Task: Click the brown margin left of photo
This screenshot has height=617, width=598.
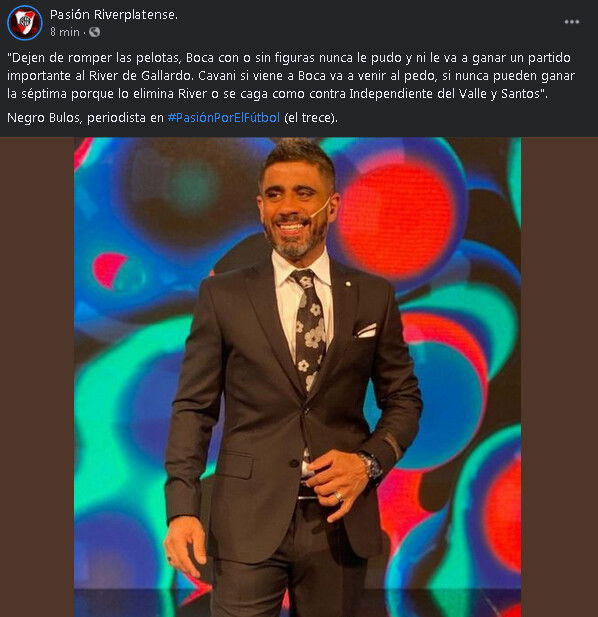Action: [37, 377]
